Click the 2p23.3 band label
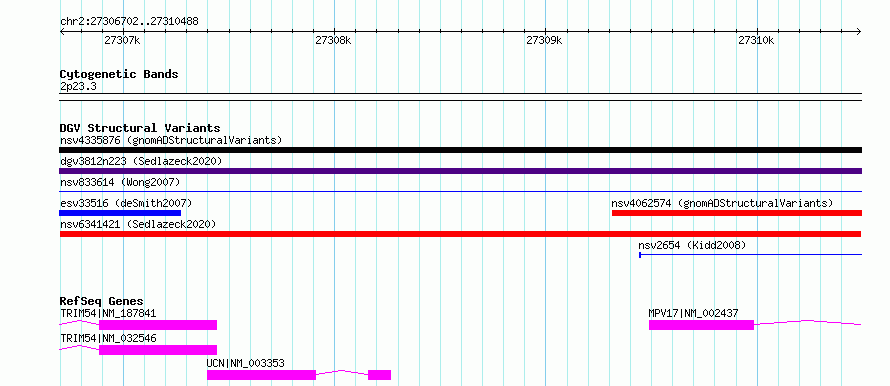 (78, 86)
